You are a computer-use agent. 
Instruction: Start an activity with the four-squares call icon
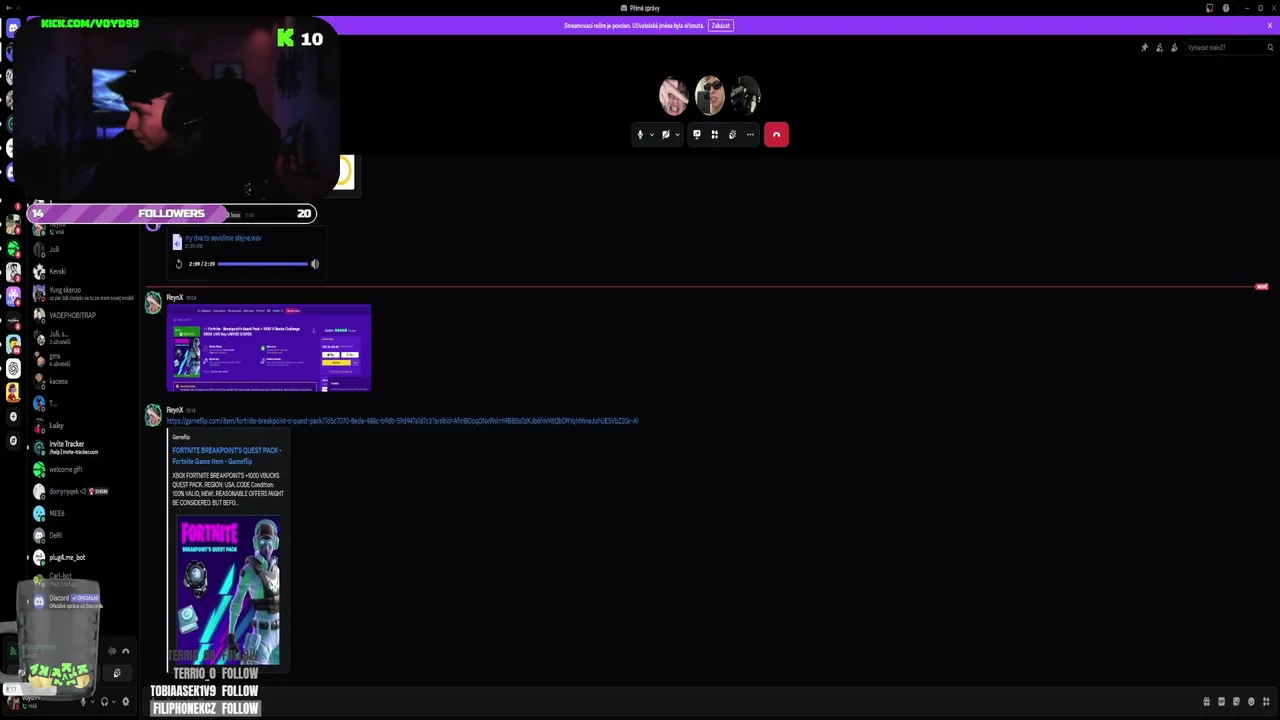pyautogui.click(x=714, y=135)
